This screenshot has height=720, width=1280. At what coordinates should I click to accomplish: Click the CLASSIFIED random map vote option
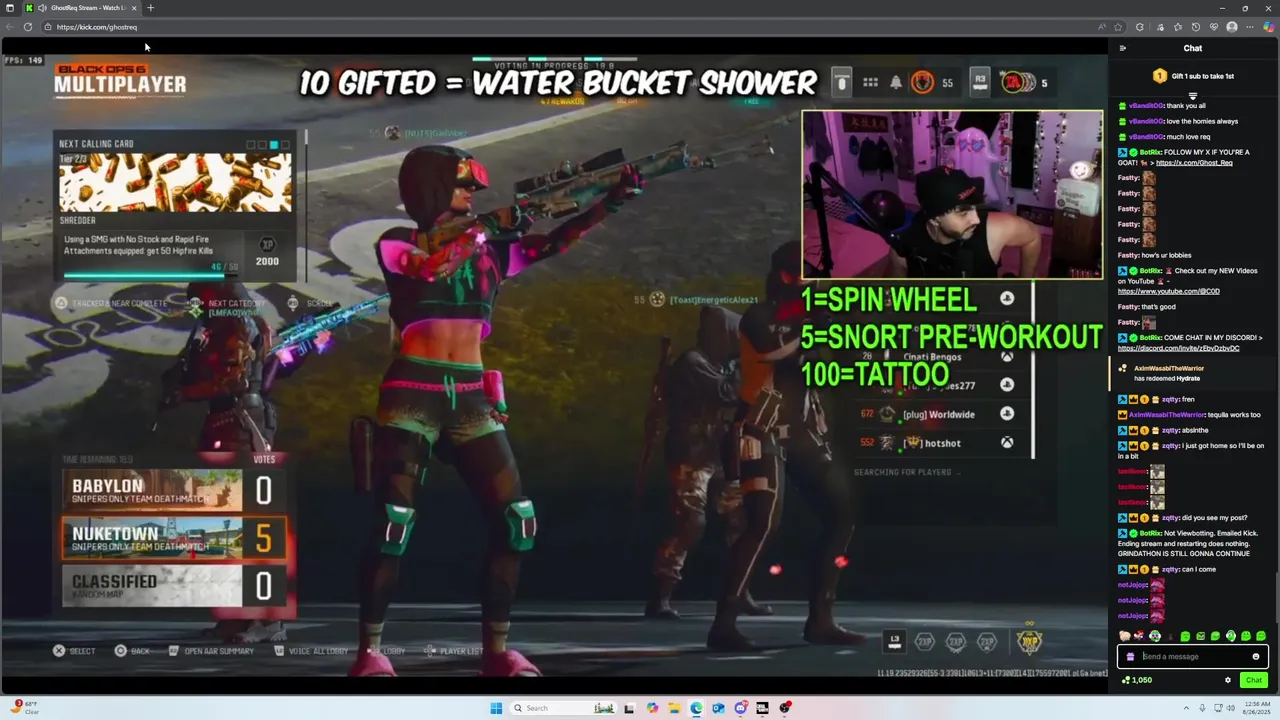tap(175, 585)
